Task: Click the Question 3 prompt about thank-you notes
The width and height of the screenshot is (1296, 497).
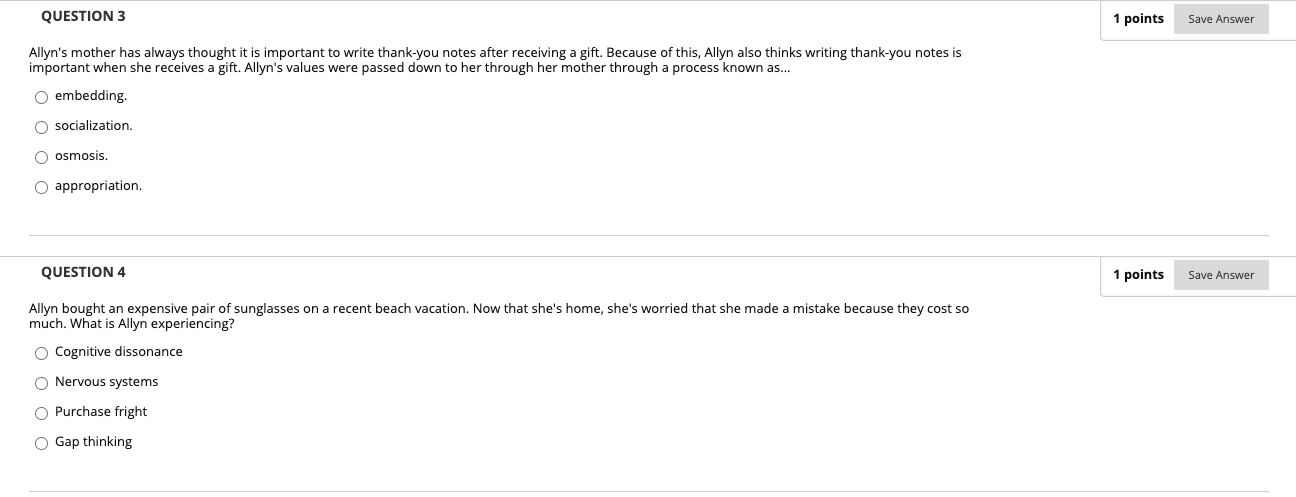Action: coord(495,60)
